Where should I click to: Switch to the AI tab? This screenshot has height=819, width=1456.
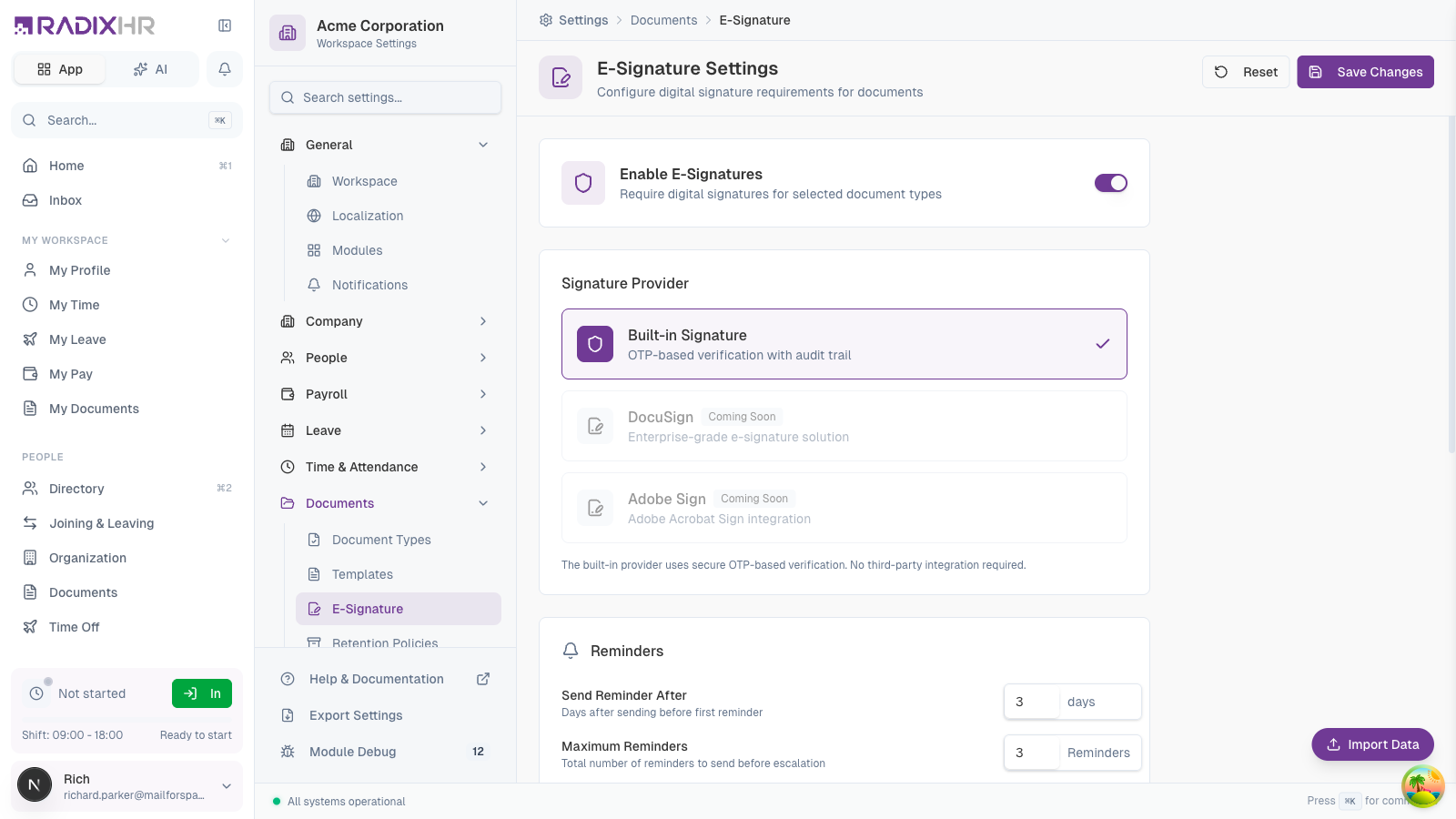151,69
